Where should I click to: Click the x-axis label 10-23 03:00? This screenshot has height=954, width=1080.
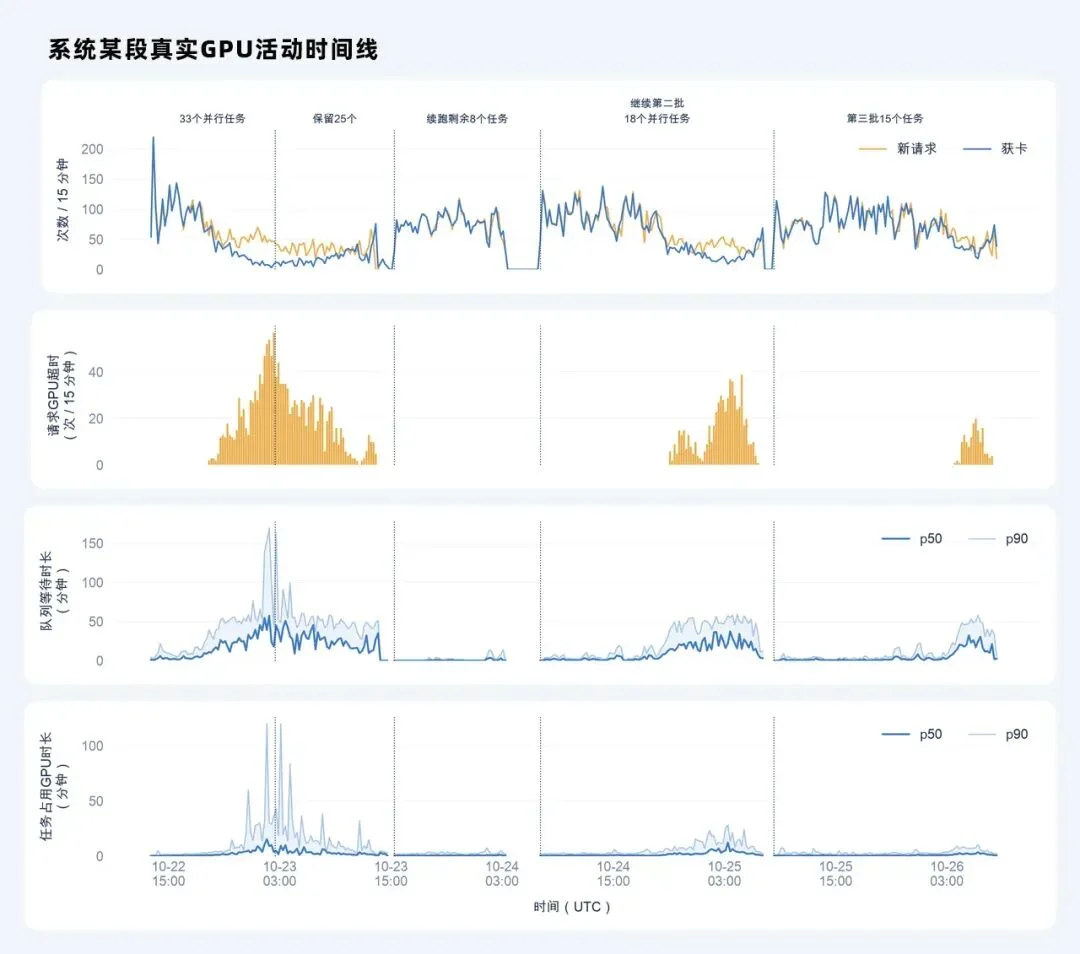(280, 873)
